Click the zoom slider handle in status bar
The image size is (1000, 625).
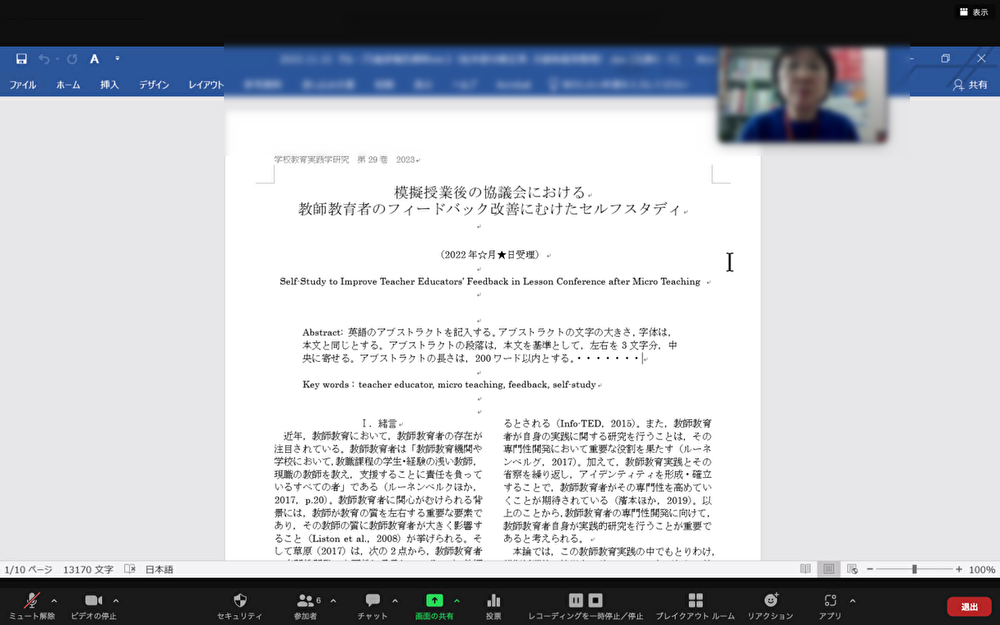[x=914, y=569]
